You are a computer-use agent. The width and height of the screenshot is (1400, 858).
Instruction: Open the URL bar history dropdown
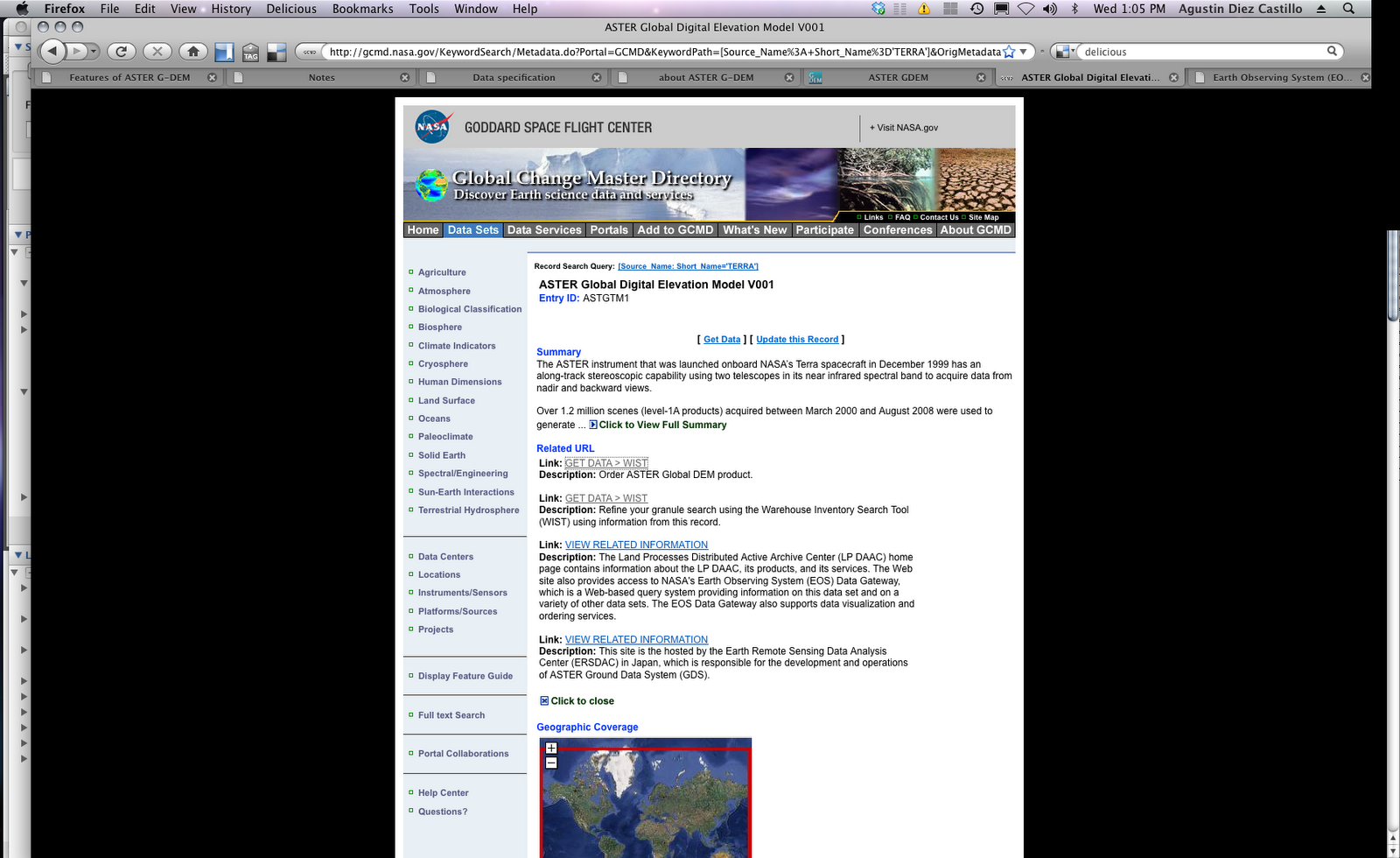coord(1023,52)
